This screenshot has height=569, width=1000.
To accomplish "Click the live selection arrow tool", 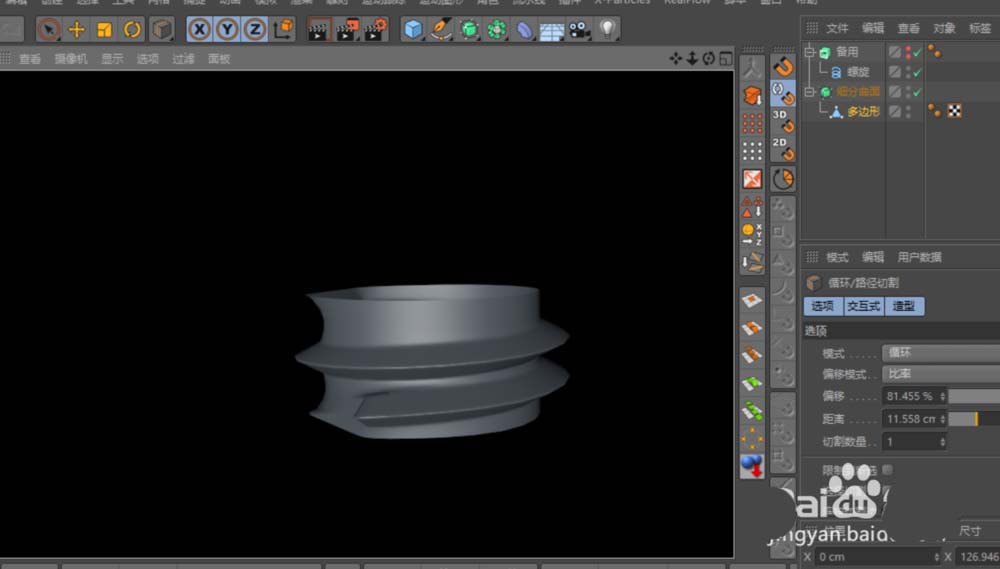I will [x=48, y=30].
